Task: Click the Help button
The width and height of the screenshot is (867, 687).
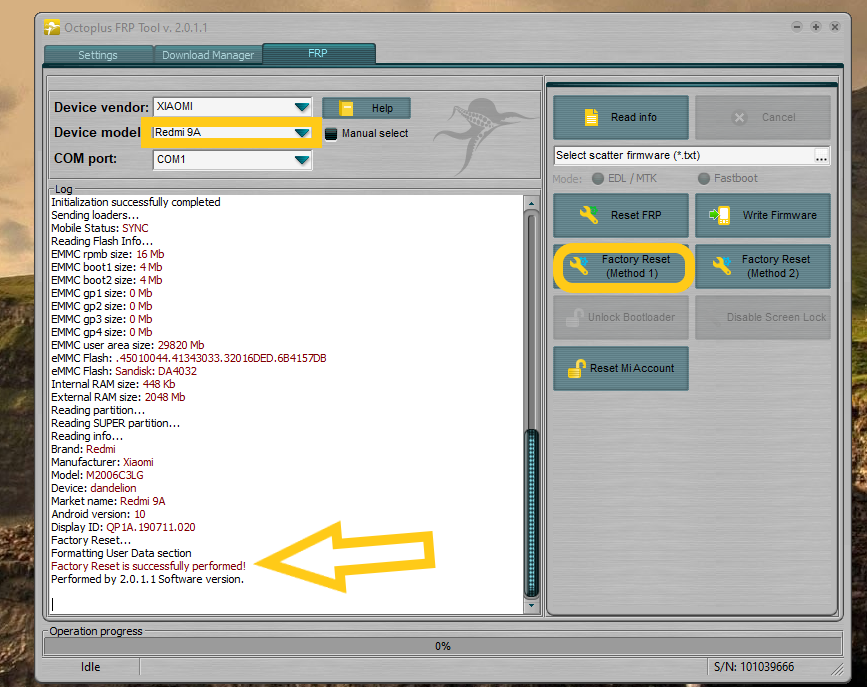Action: point(366,108)
